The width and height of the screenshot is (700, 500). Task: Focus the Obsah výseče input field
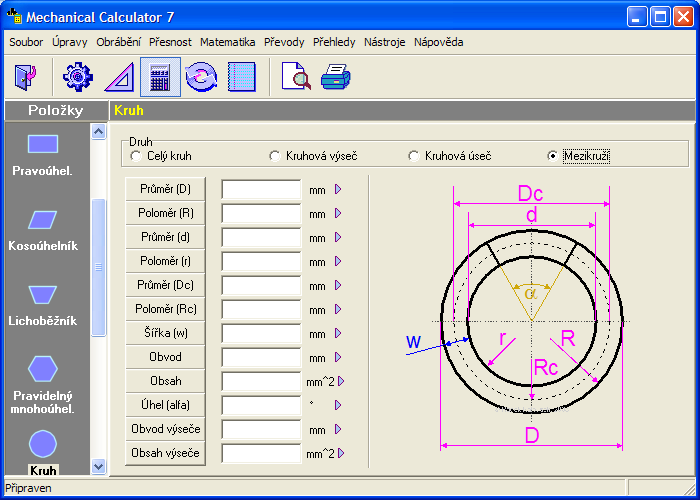(261, 453)
